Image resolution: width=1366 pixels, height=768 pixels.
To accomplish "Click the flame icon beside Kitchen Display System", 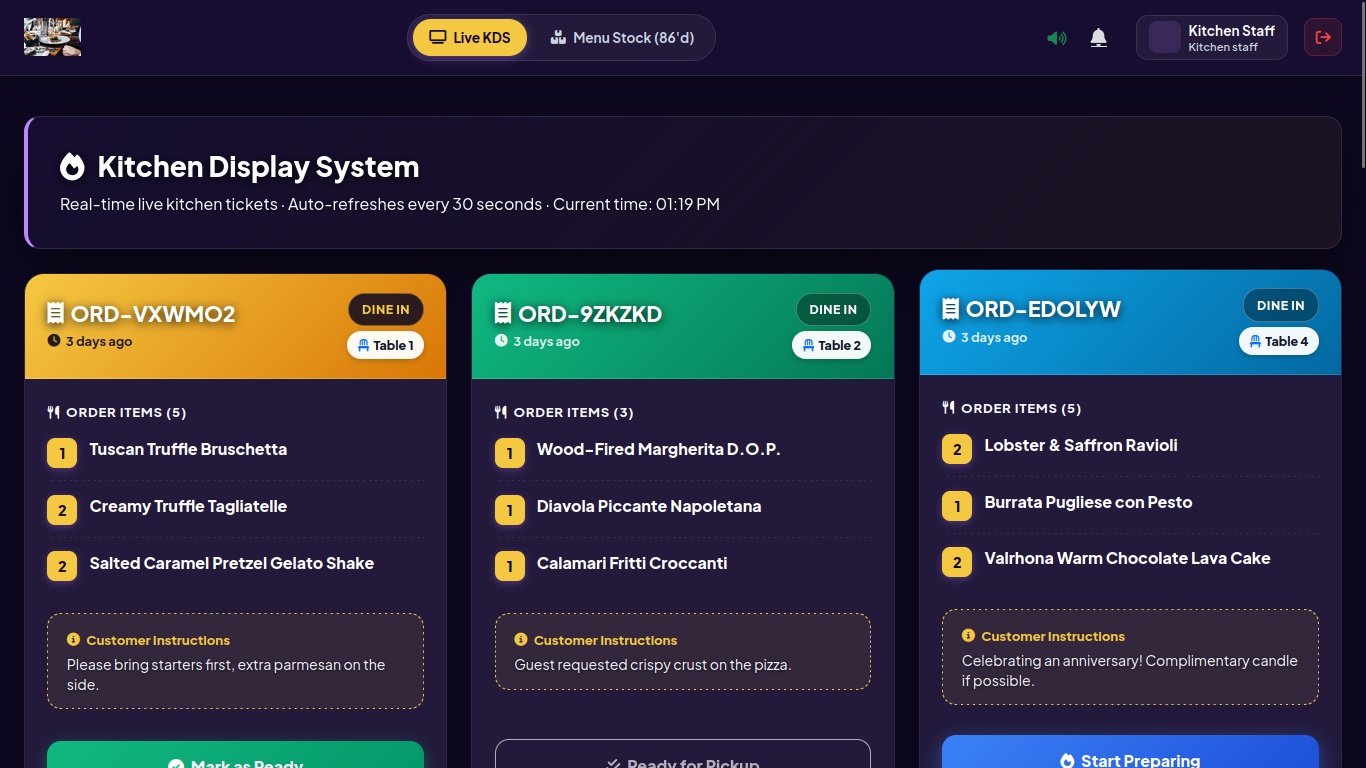I will (x=72, y=166).
